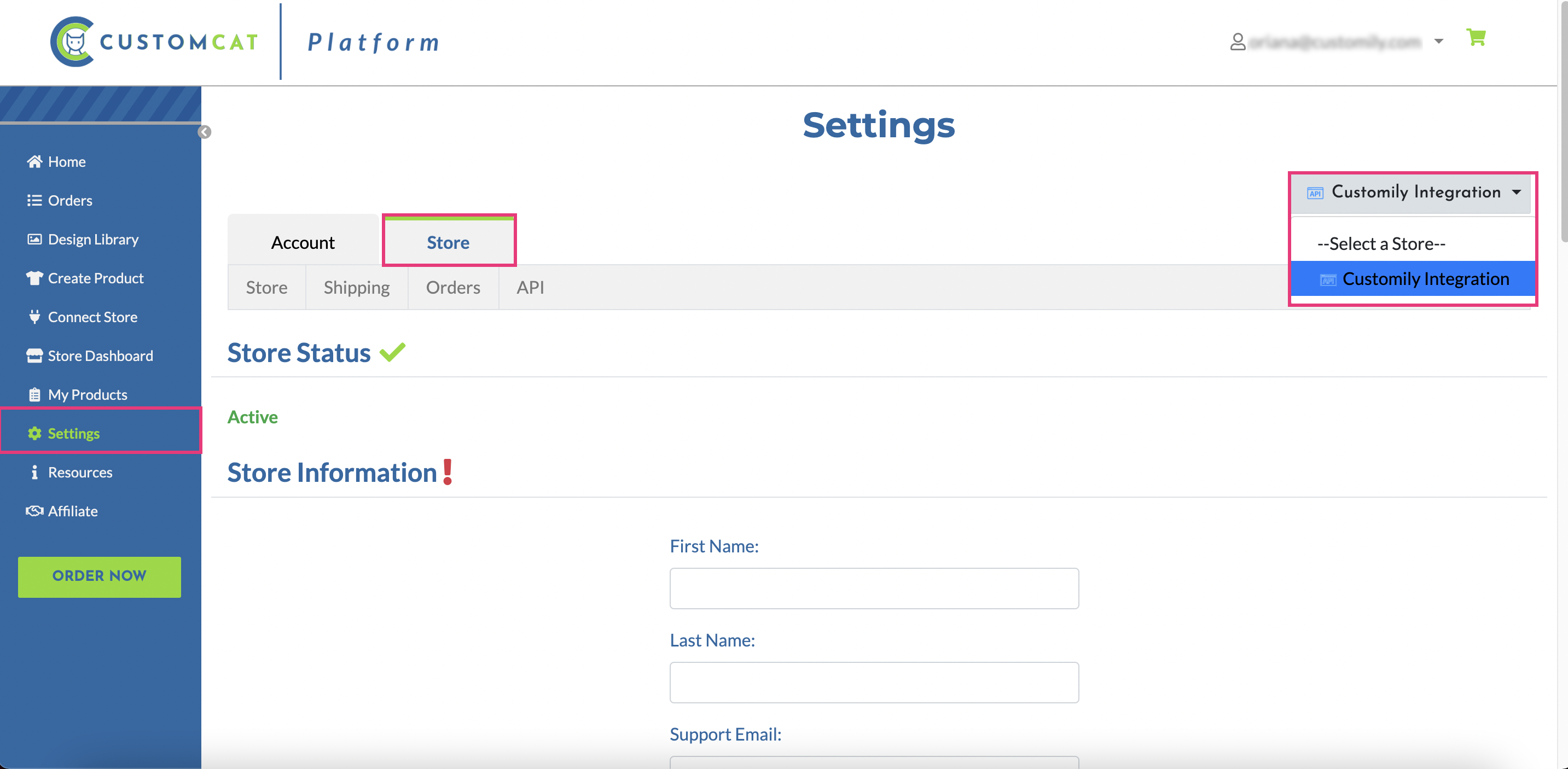
Task: Open the Shipping sub-tab
Action: click(x=356, y=287)
